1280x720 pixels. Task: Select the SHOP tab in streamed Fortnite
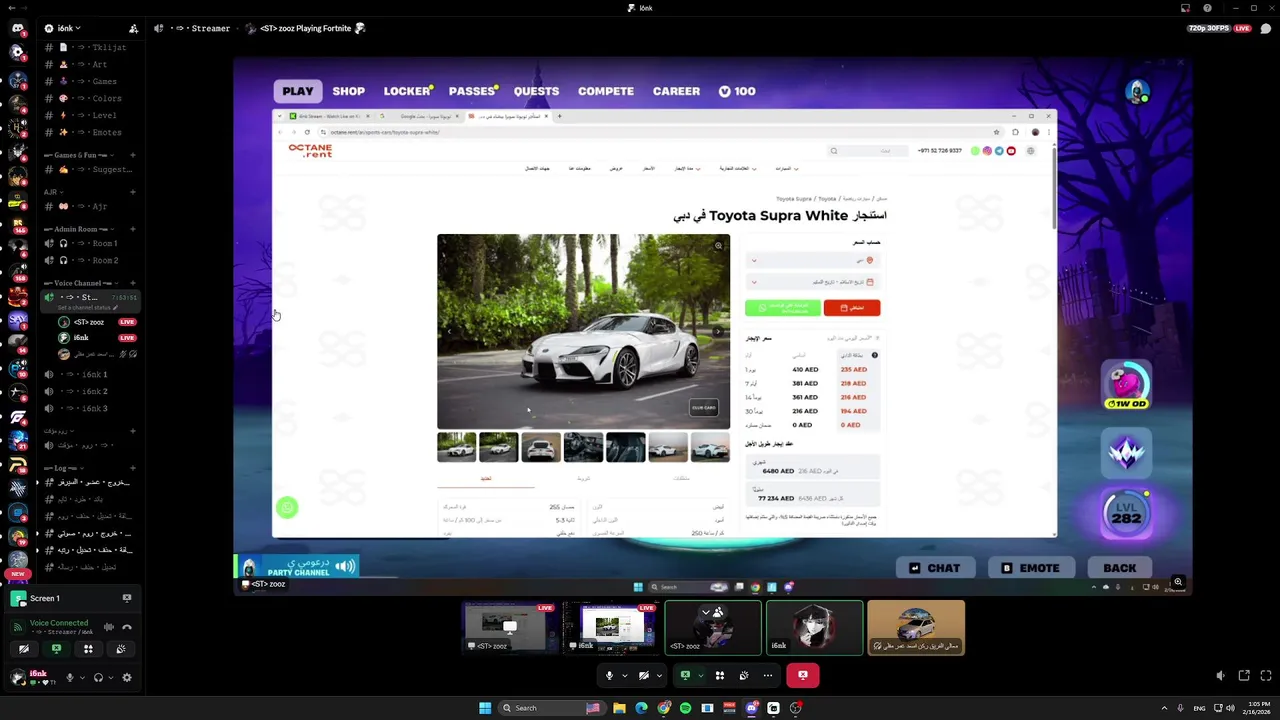click(348, 91)
